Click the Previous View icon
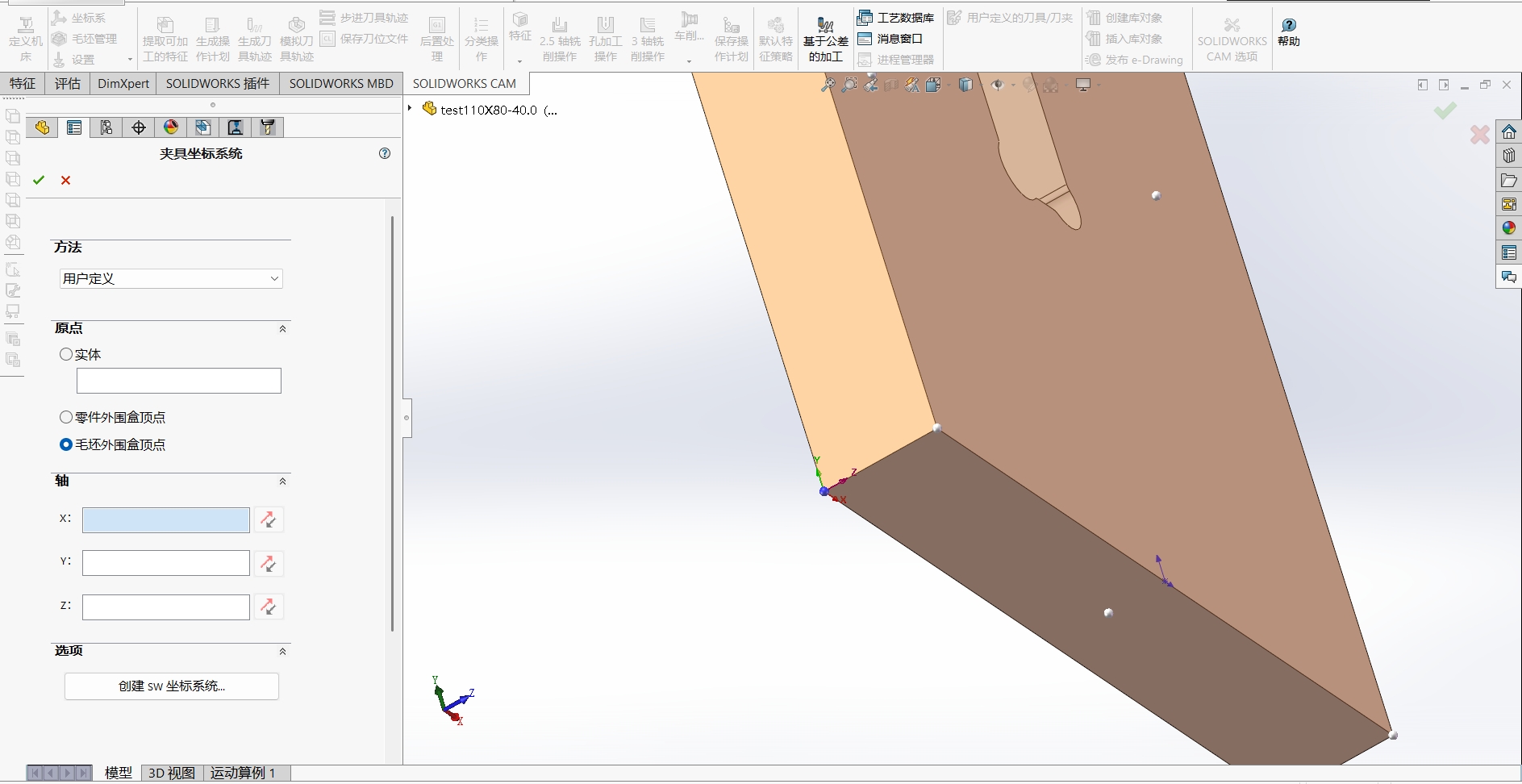Viewport: 1522px width, 784px height. coord(870,85)
